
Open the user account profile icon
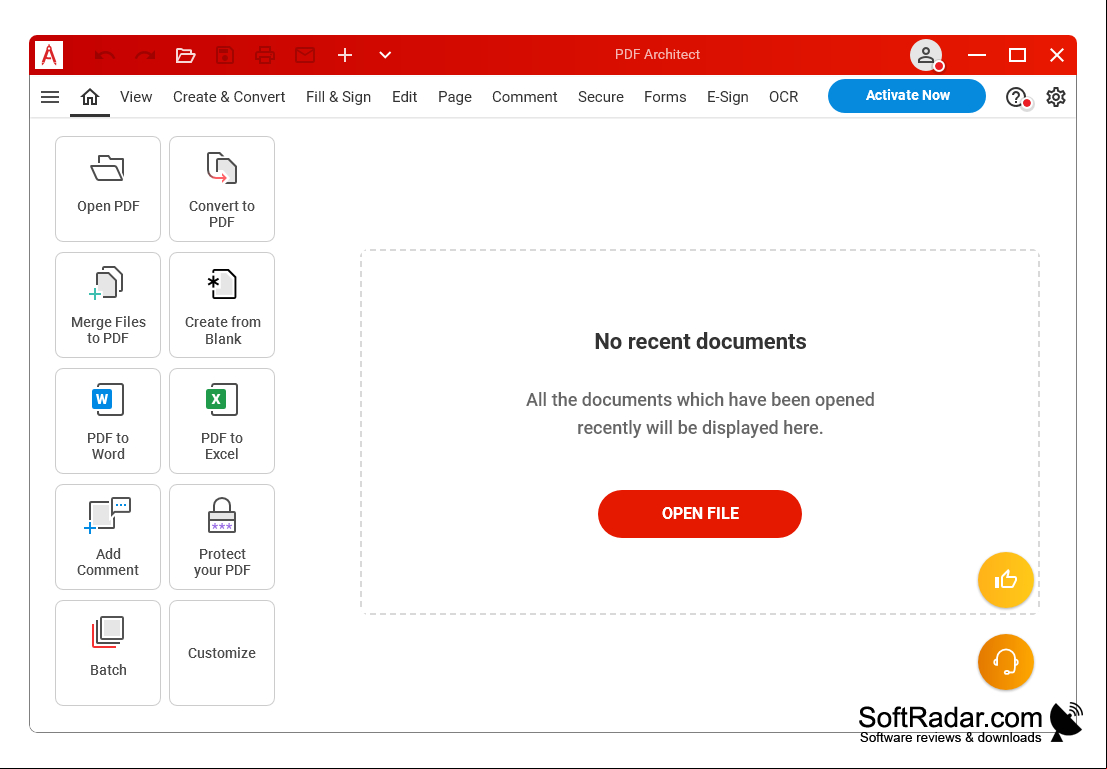[x=926, y=55]
